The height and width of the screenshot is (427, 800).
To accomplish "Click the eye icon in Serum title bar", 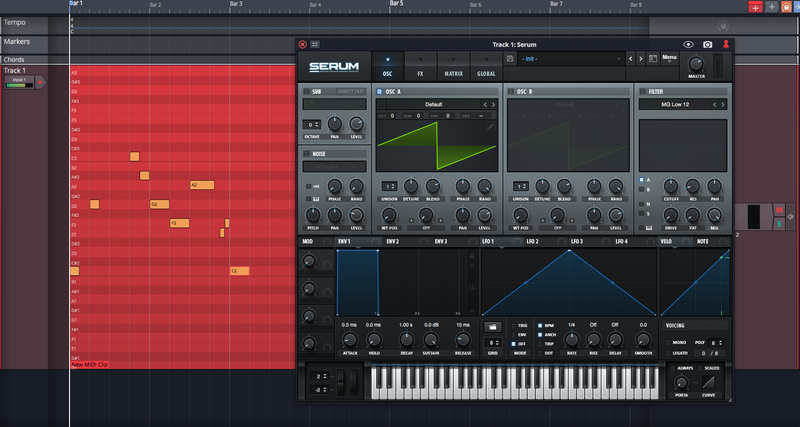I will pyautogui.click(x=688, y=44).
